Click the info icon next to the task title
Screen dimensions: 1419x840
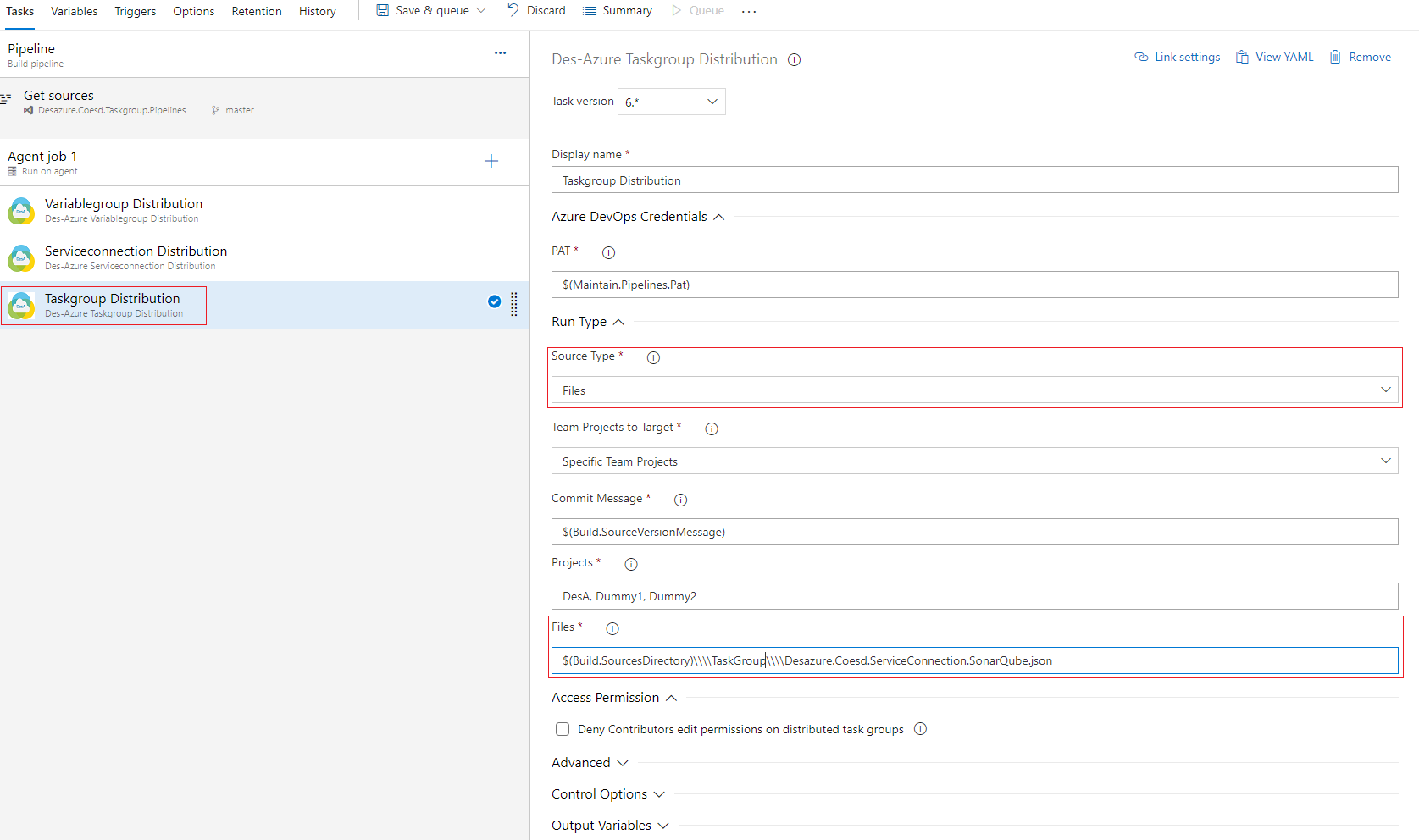[x=794, y=60]
